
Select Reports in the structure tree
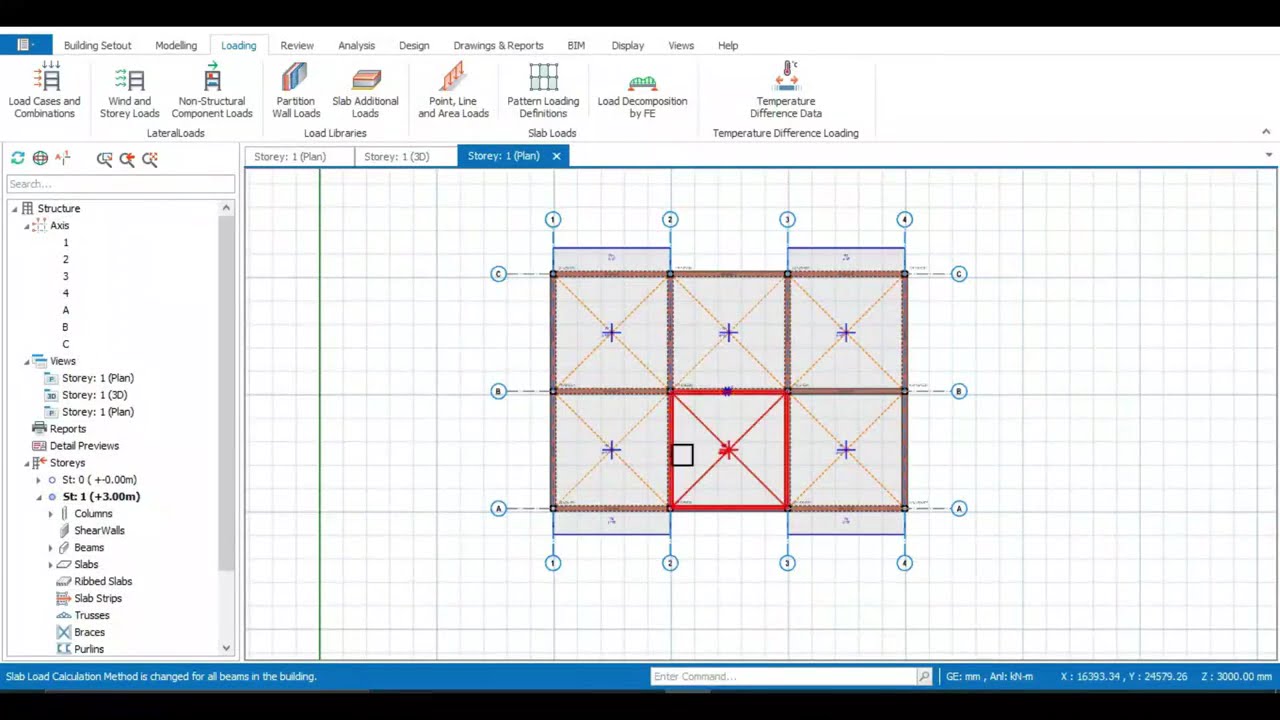(x=68, y=429)
